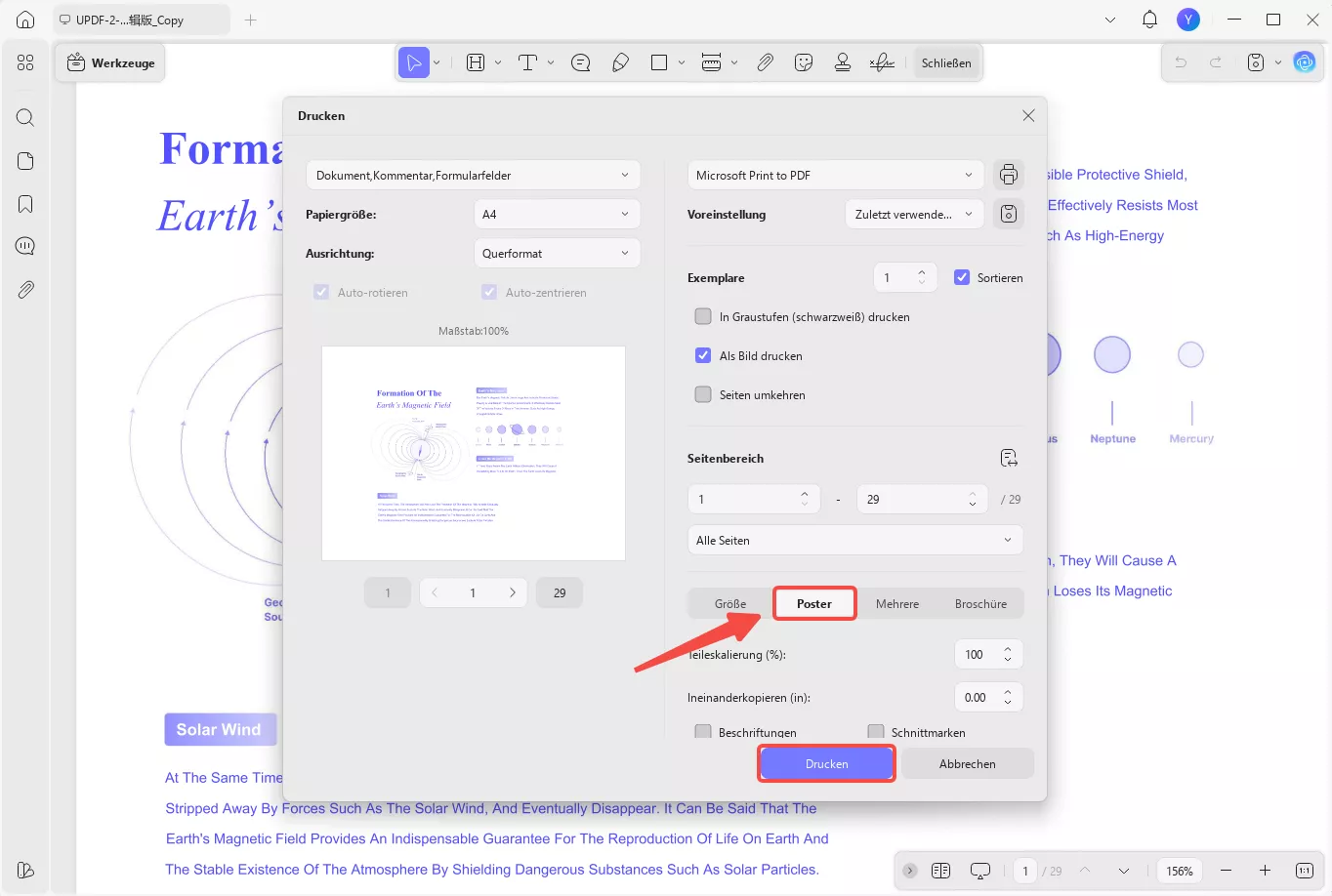This screenshot has height=896, width=1332.
Task: Open the UPDF AI assistant icon
Action: [1305, 62]
